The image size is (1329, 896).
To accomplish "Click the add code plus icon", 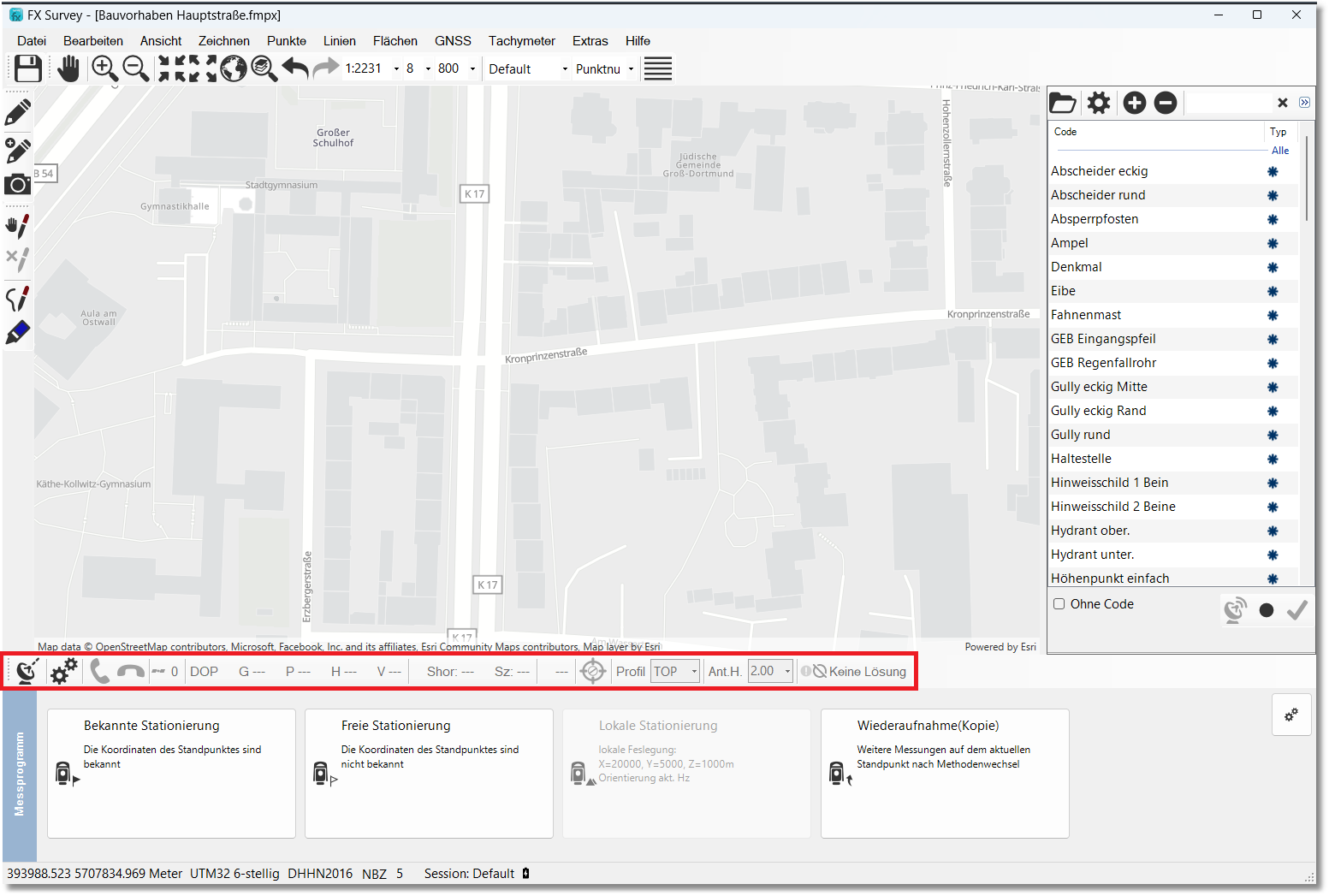I will (x=1134, y=104).
